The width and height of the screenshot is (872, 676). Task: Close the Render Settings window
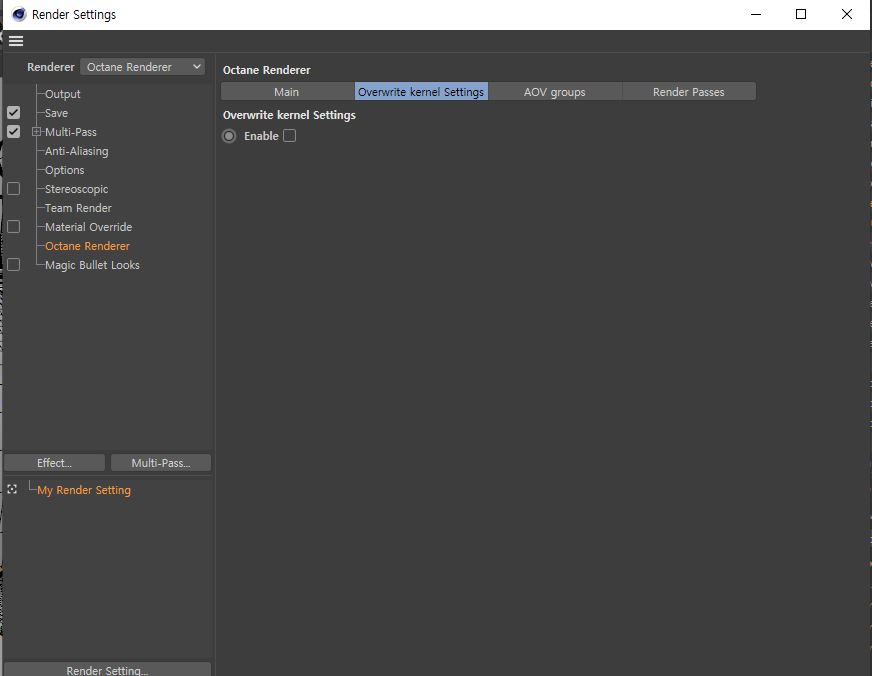(x=846, y=14)
